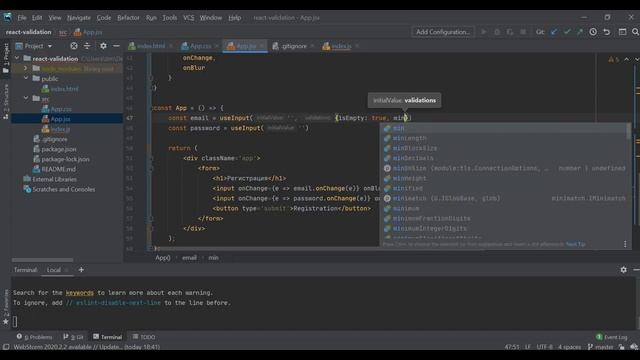Expand the node_modules folder
The width and height of the screenshot is (640, 360).
pyautogui.click(x=26, y=68)
